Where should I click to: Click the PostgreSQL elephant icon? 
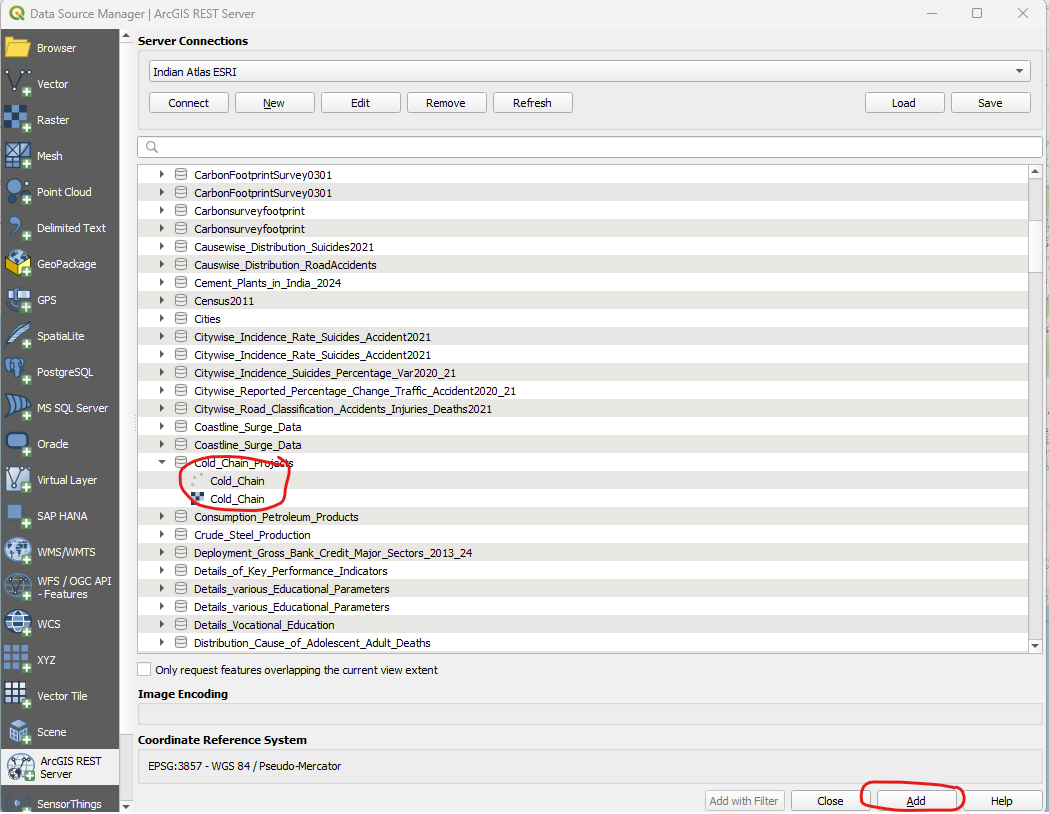click(18, 372)
